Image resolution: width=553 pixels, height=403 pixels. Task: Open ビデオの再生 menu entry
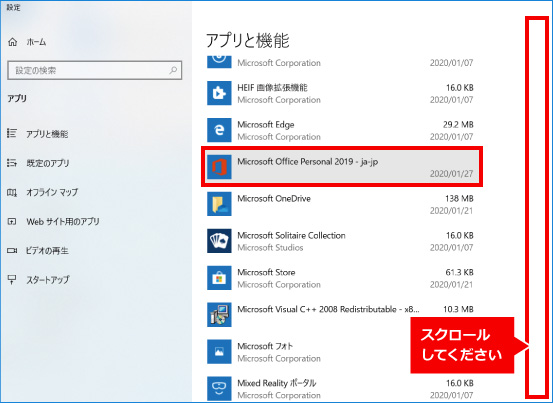(x=47, y=251)
